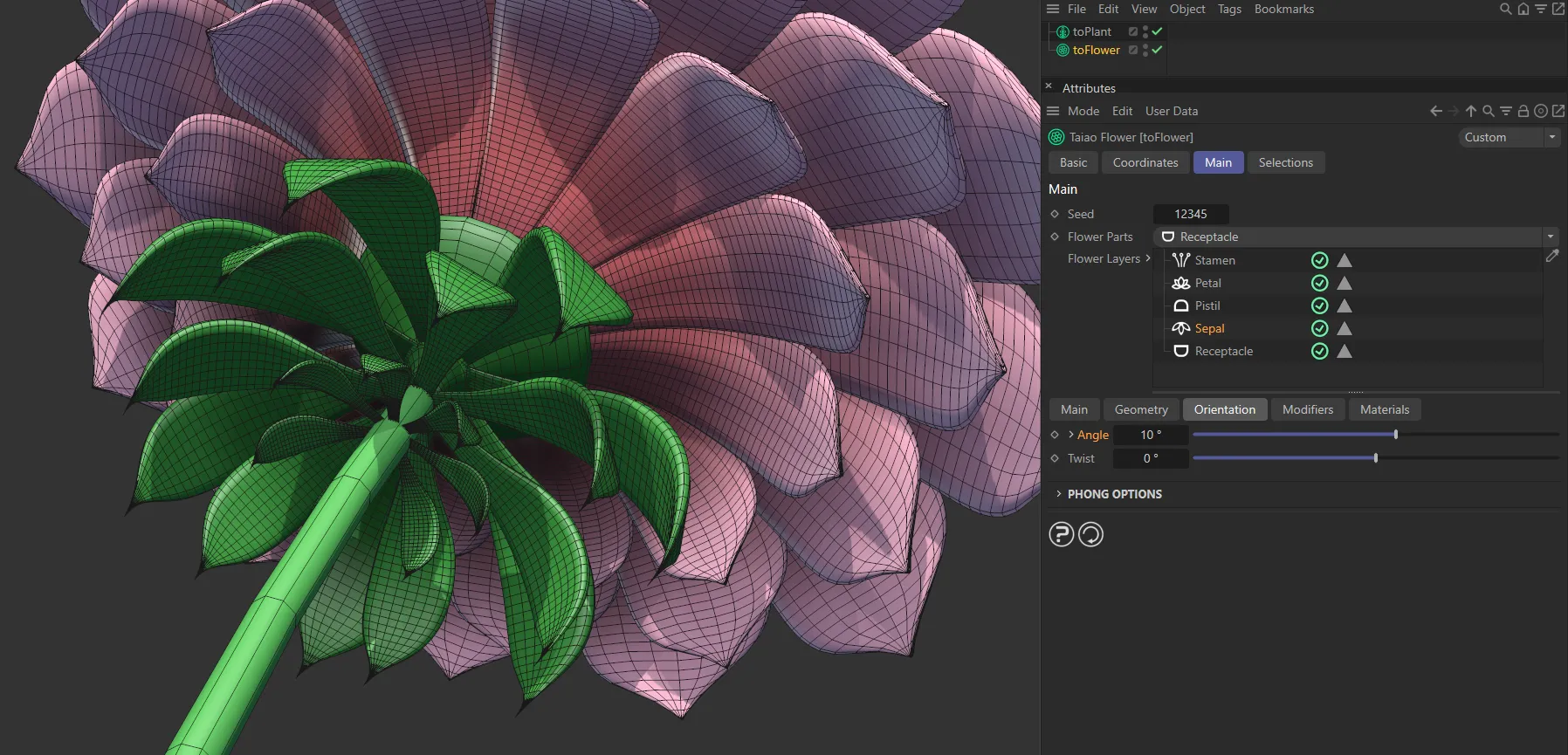Switch to the Modifiers sub-tab

click(x=1308, y=409)
